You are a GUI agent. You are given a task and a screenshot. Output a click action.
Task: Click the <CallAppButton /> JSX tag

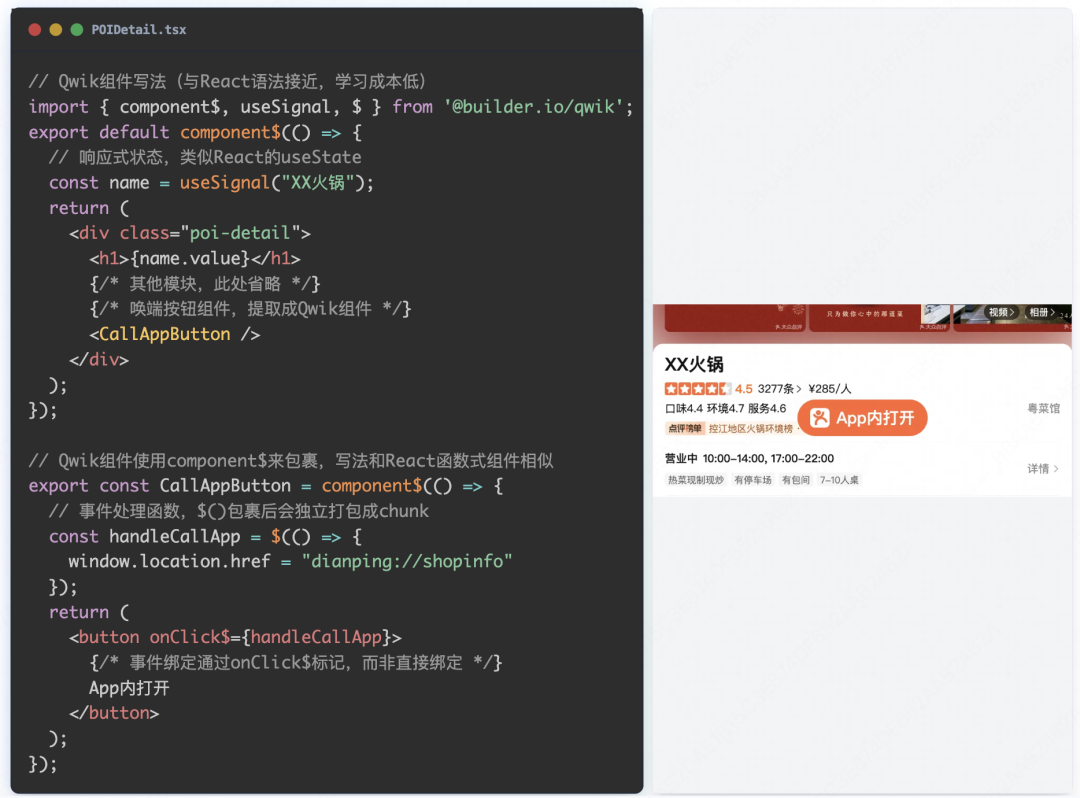click(174, 335)
